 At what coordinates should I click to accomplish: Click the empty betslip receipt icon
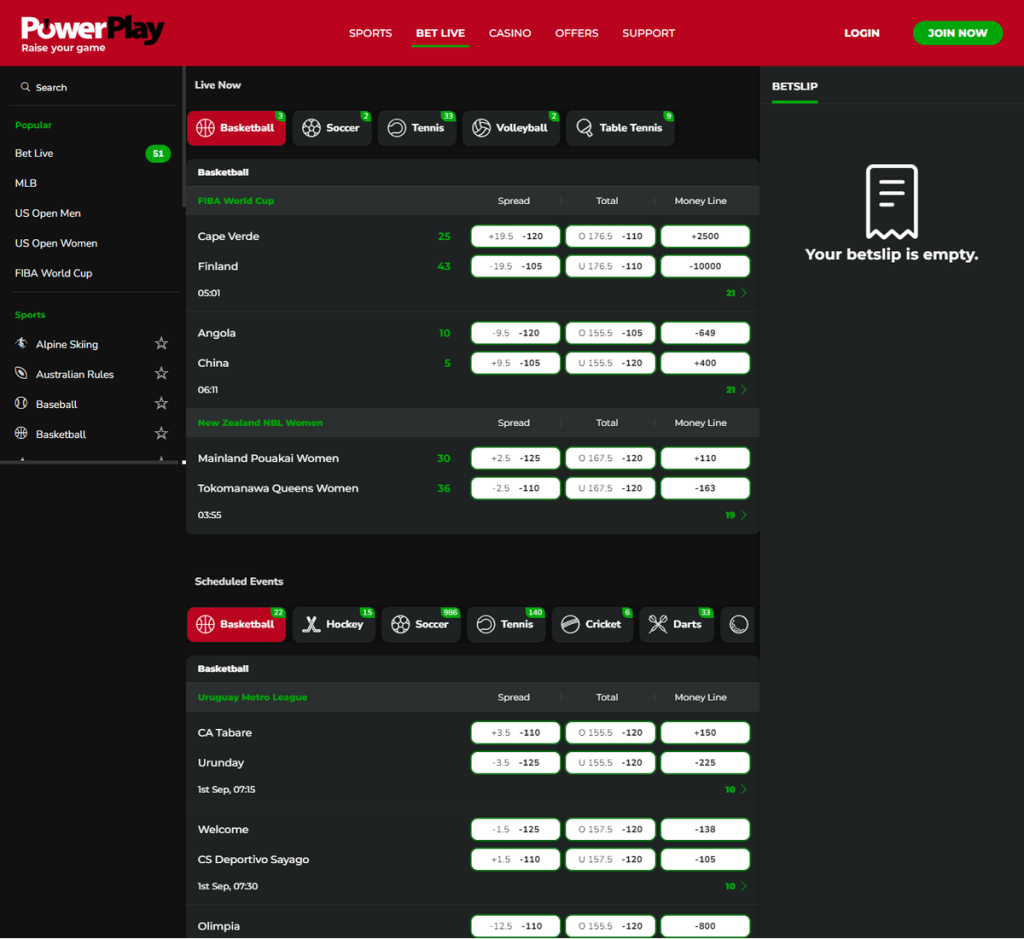(x=891, y=202)
